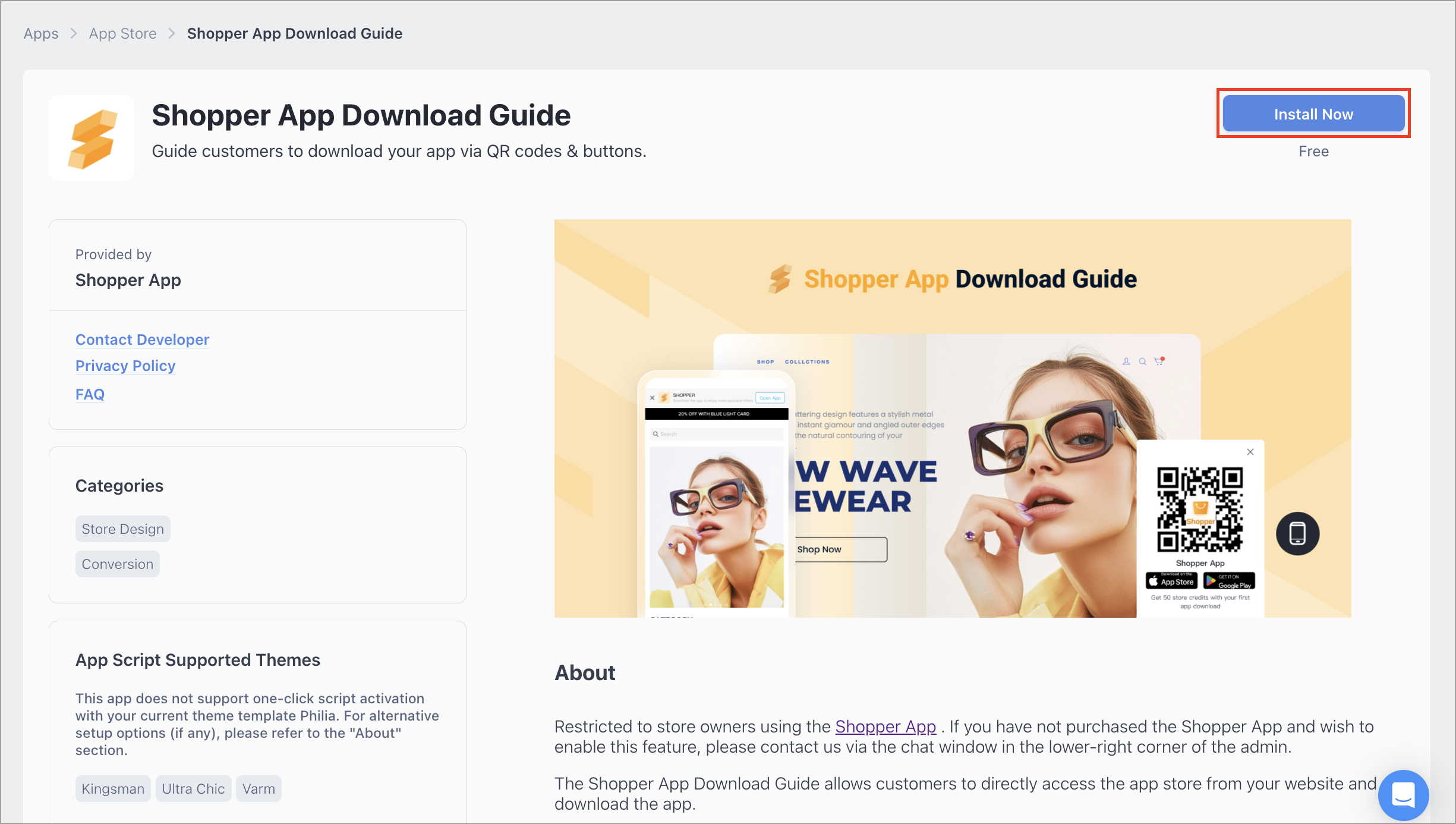Click the Google Play badge in banner
This screenshot has height=824, width=1456.
pyautogui.click(x=1229, y=581)
